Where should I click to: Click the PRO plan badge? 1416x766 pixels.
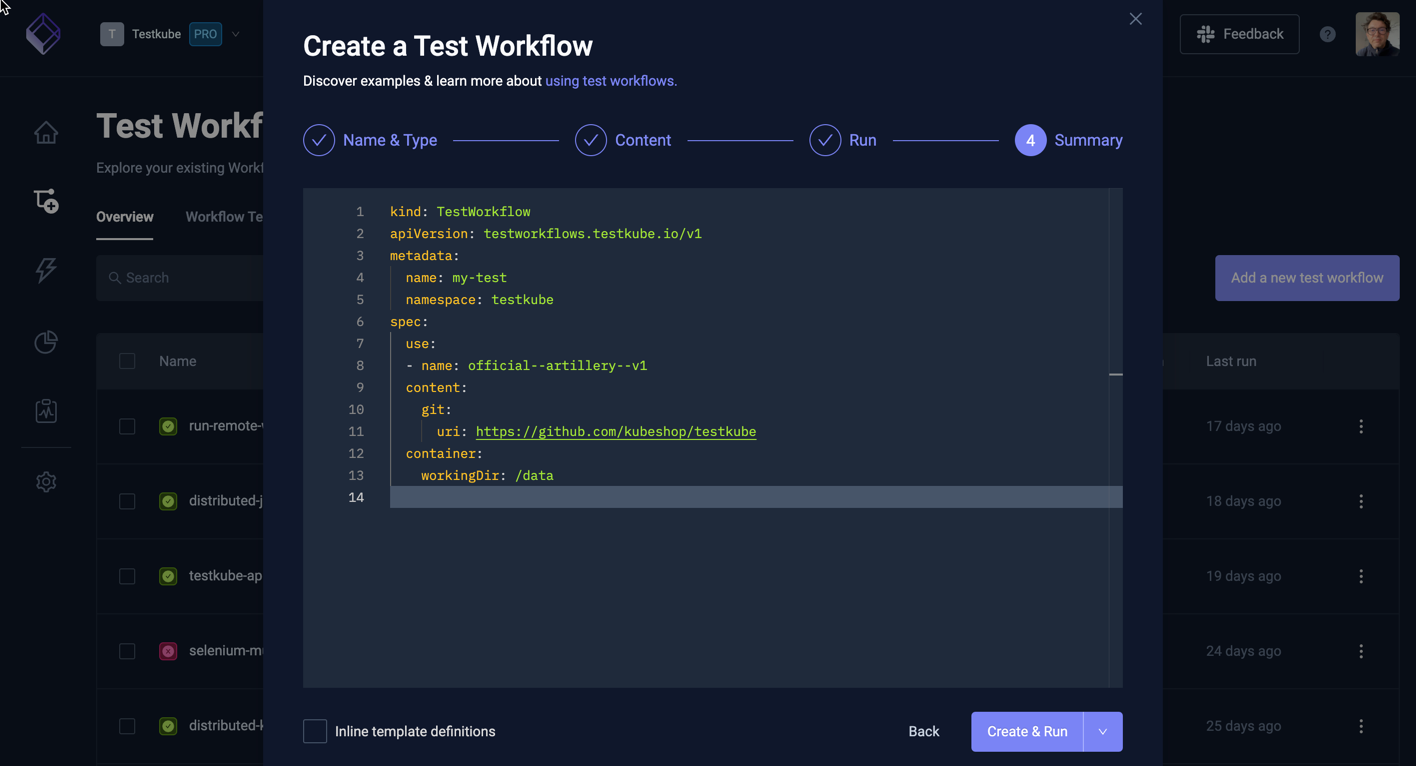click(206, 34)
